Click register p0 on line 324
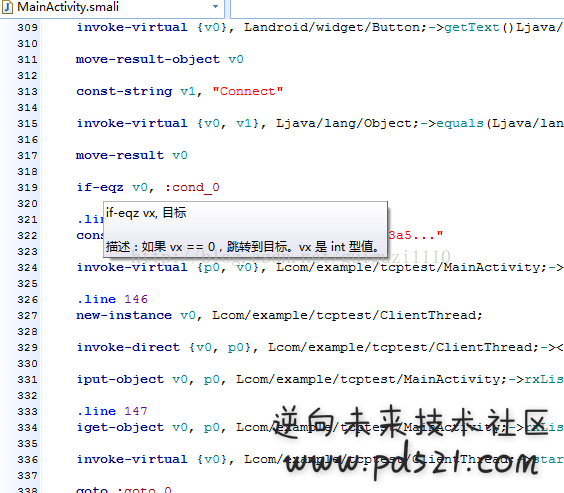Screen dimensions: 564x493 (x=211, y=268)
